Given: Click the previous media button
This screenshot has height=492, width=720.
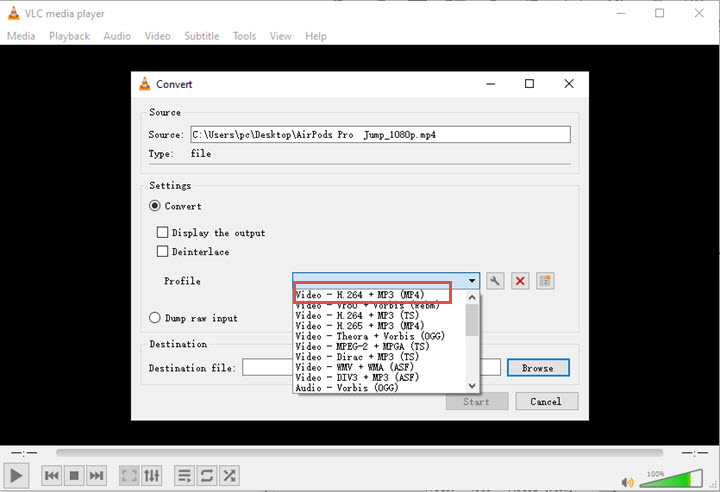Looking at the screenshot, I should pyautogui.click(x=51, y=475).
